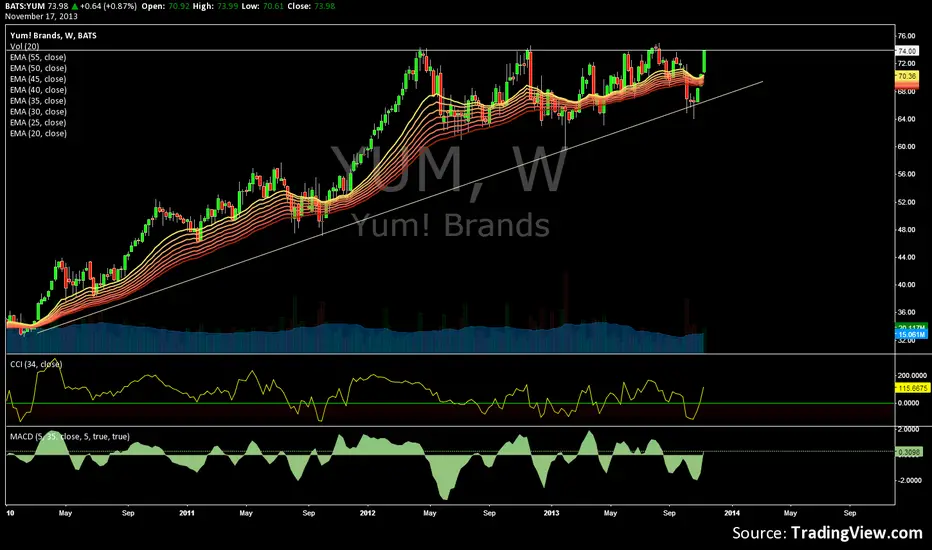Click the latest tall green weekly candle

704,63
